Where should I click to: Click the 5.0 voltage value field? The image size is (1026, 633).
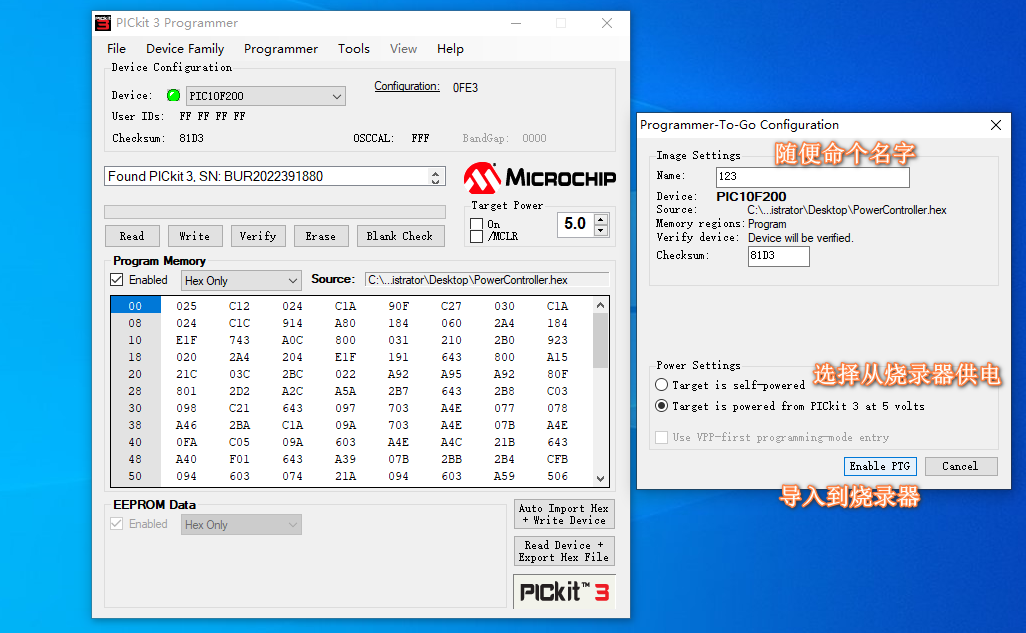pos(575,224)
